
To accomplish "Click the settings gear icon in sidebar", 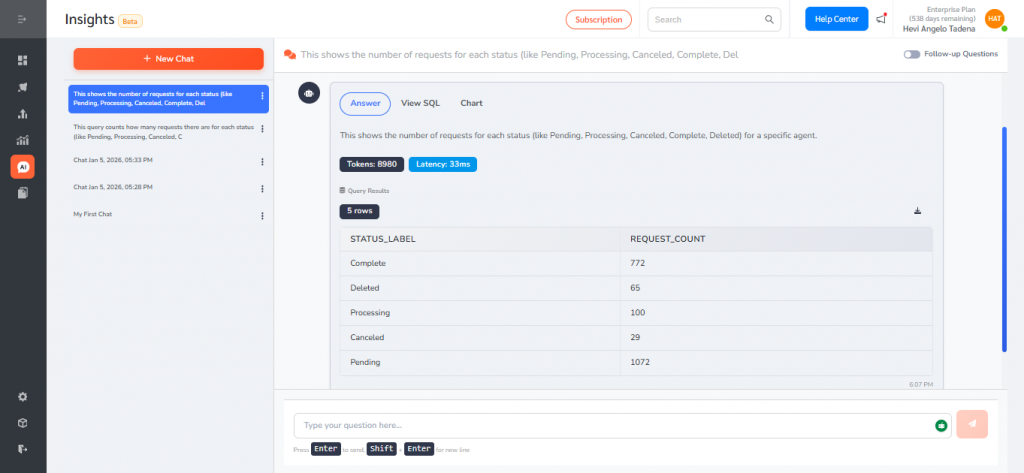I will click(x=22, y=397).
